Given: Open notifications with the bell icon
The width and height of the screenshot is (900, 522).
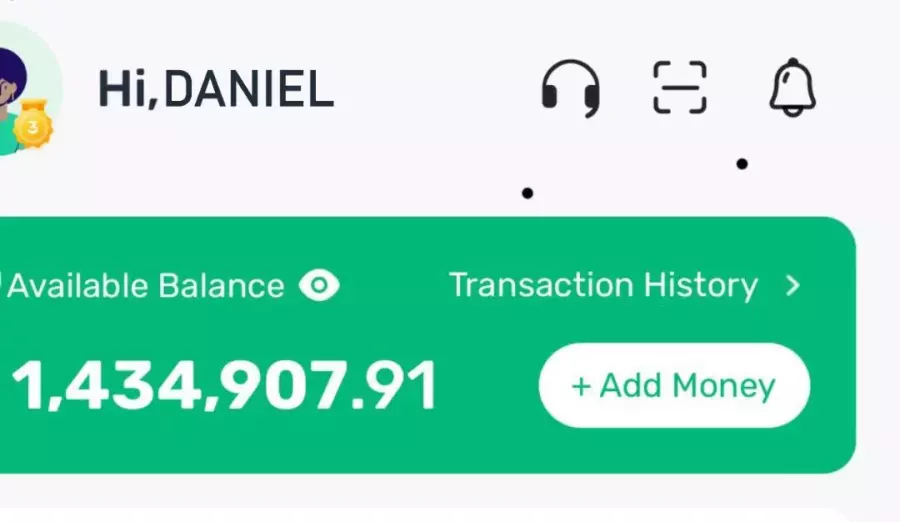Looking at the screenshot, I should pos(793,87).
